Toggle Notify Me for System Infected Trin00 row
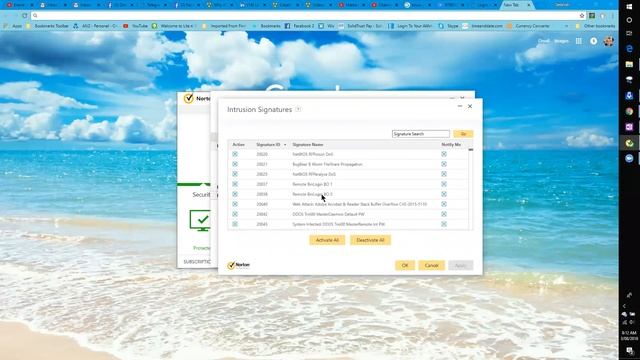Screen dimensions: 640x360 tap(444, 224)
